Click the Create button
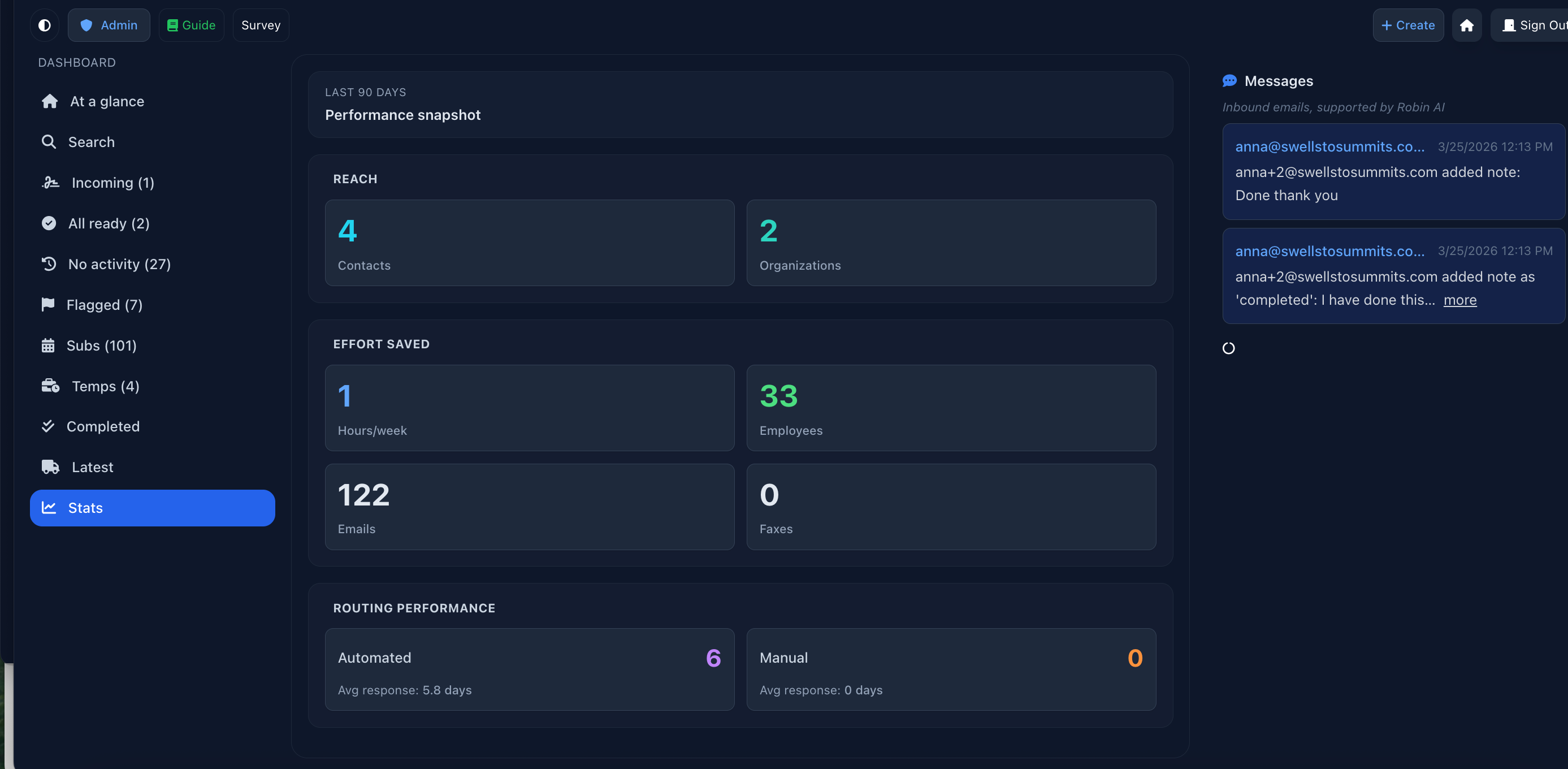 [x=1407, y=25]
